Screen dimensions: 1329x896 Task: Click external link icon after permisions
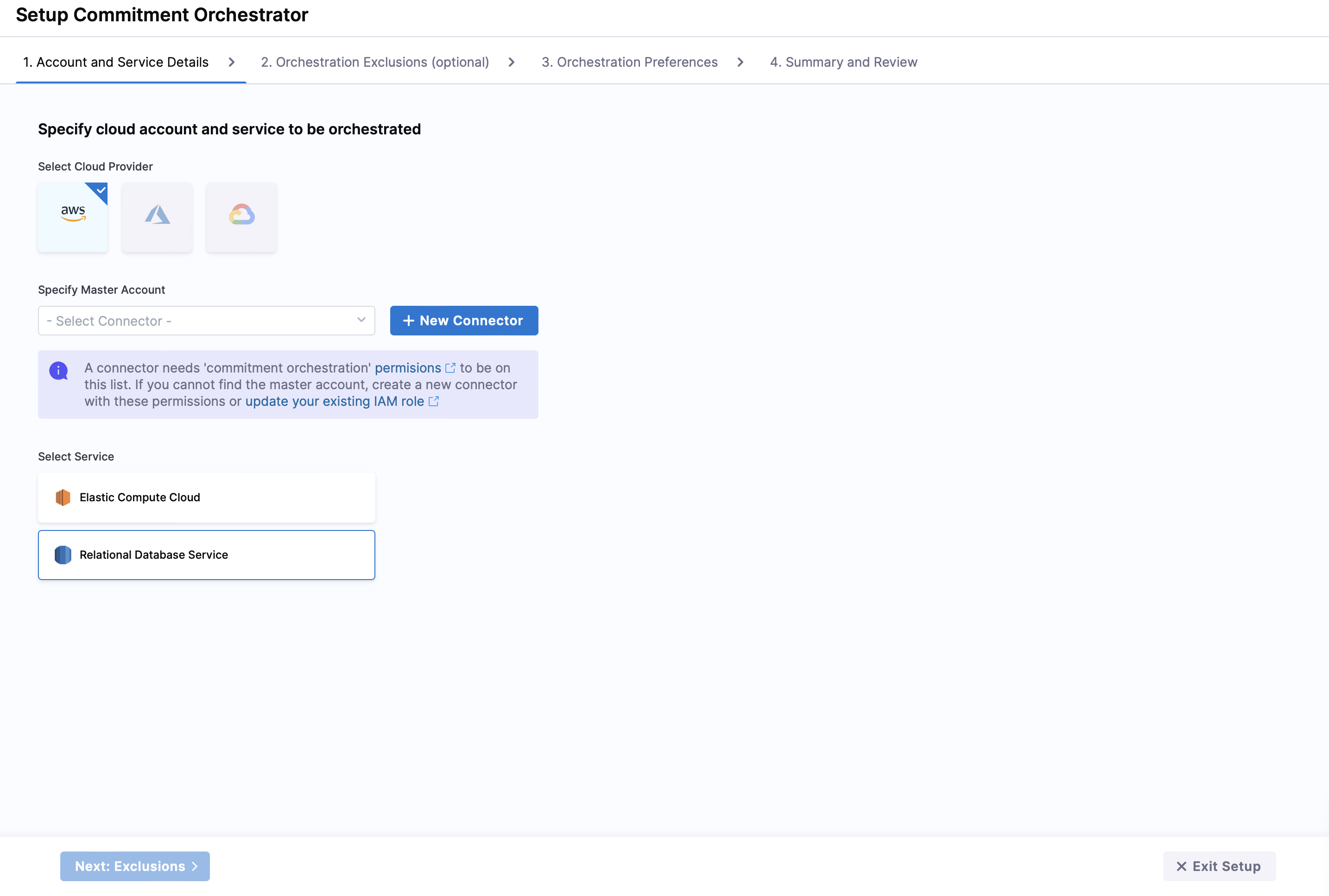tap(450, 368)
